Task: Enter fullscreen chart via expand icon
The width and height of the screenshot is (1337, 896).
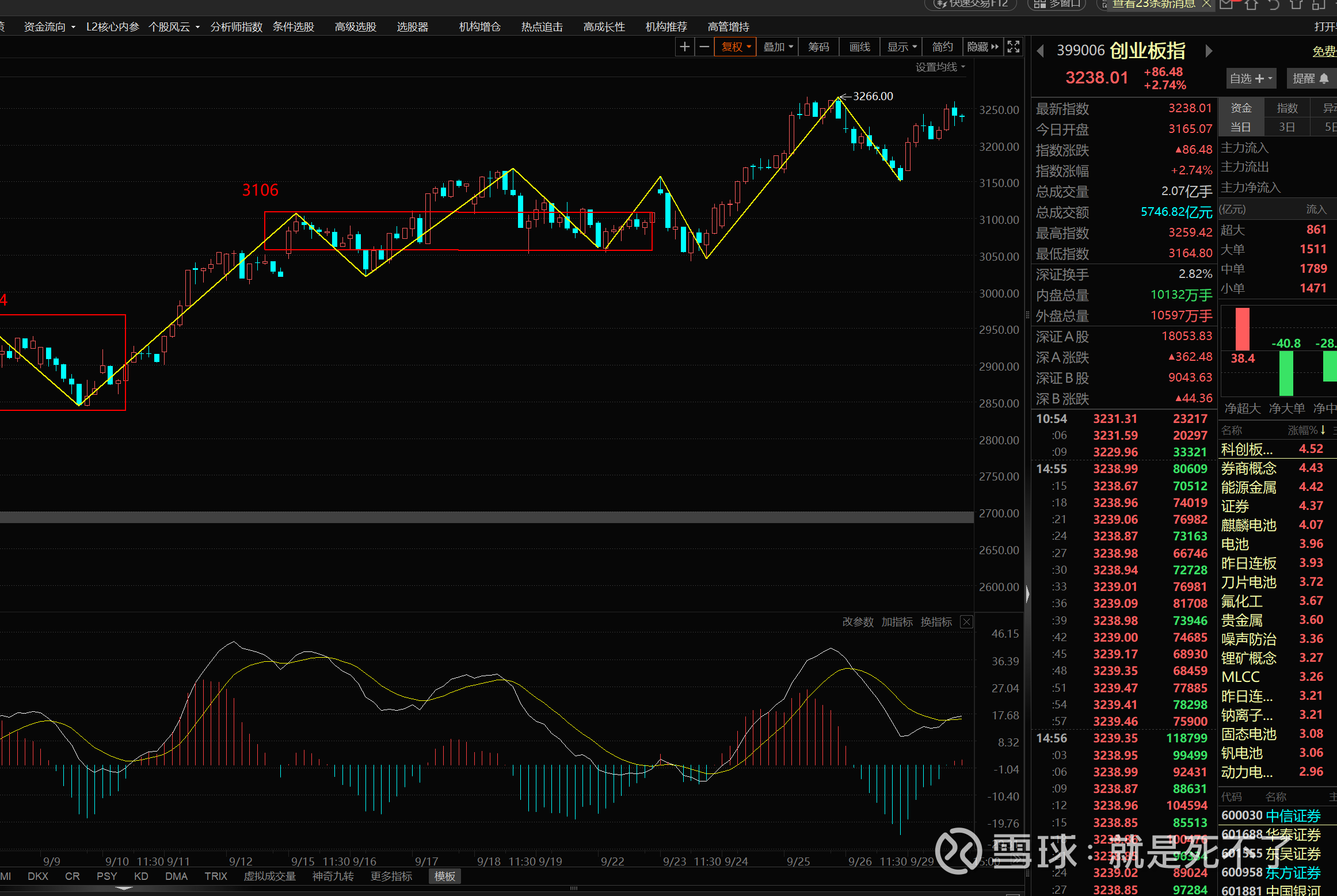Action: (1014, 47)
